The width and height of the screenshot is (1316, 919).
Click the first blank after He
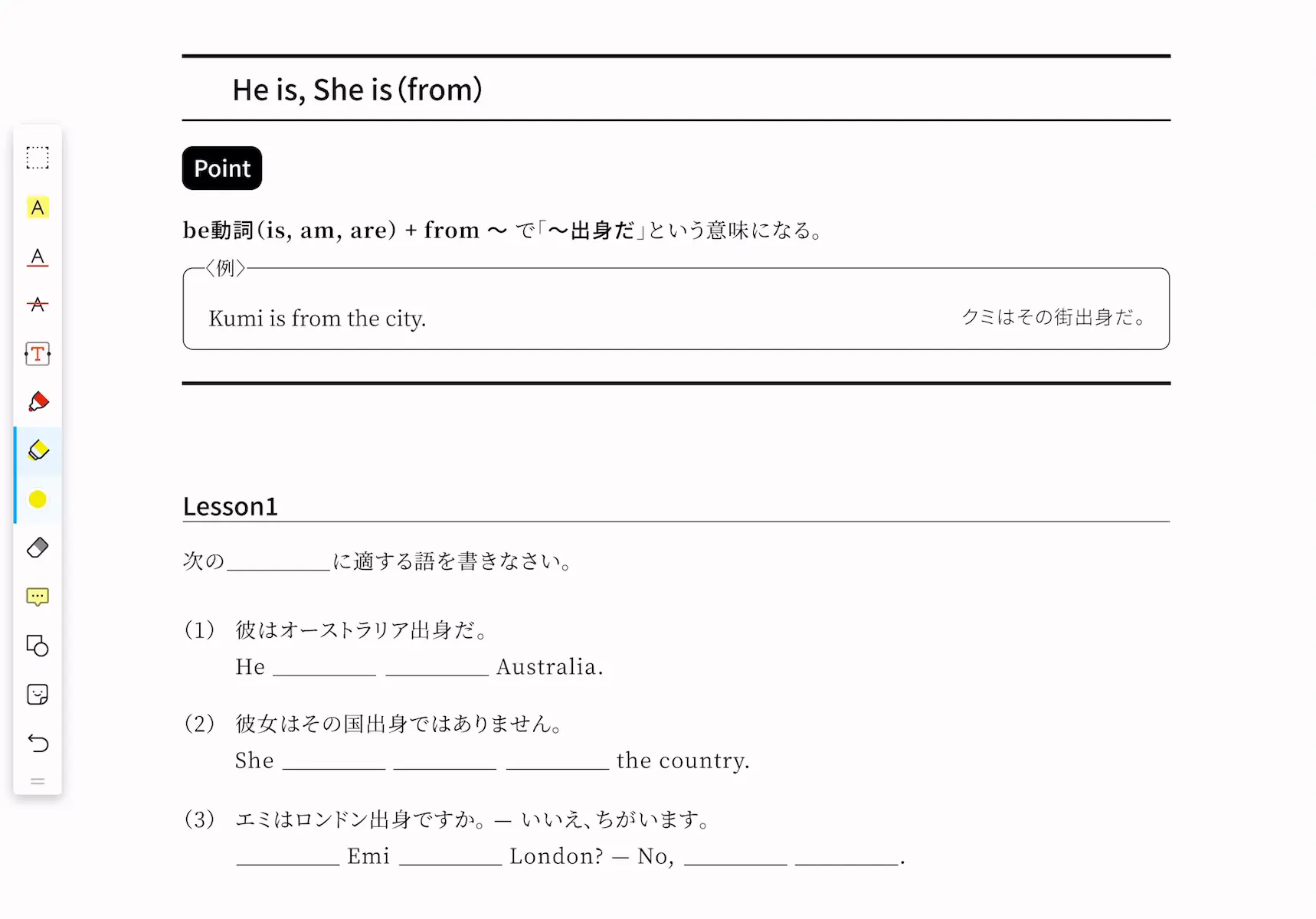point(325,667)
